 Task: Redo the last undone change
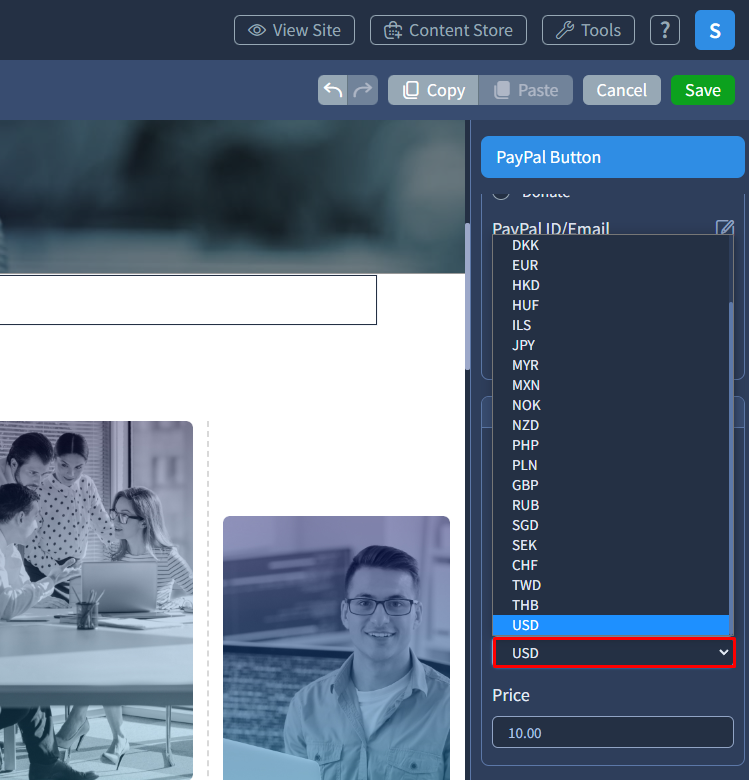(x=363, y=90)
